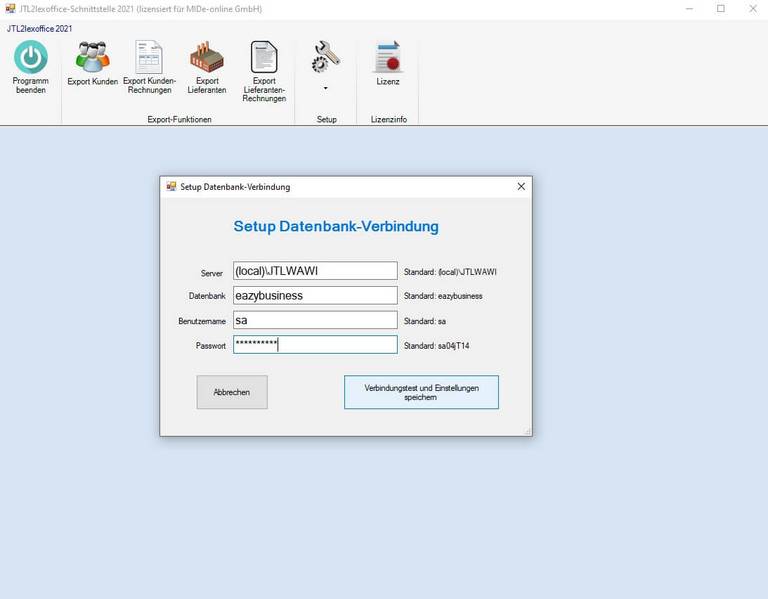This screenshot has height=599, width=768.
Task: Select the Benutzername input box
Action: pos(315,320)
